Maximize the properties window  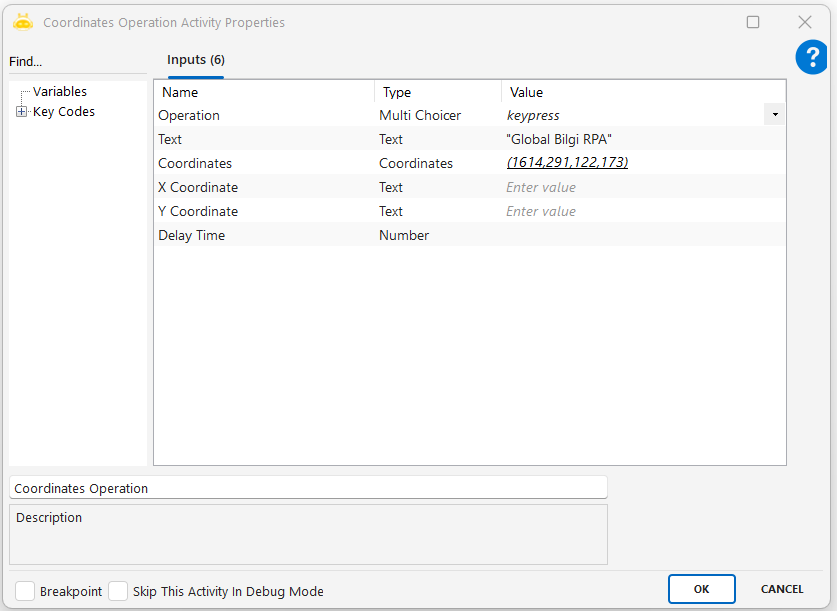(753, 22)
